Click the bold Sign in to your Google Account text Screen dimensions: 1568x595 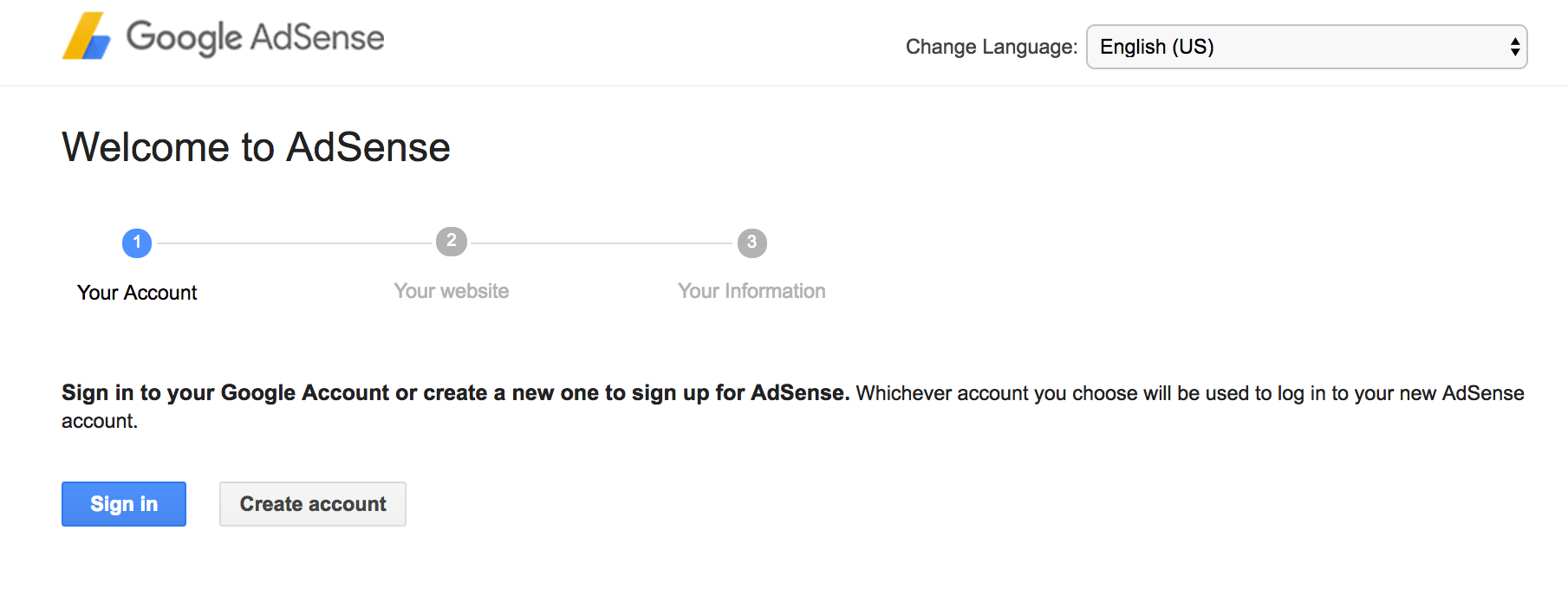225,393
